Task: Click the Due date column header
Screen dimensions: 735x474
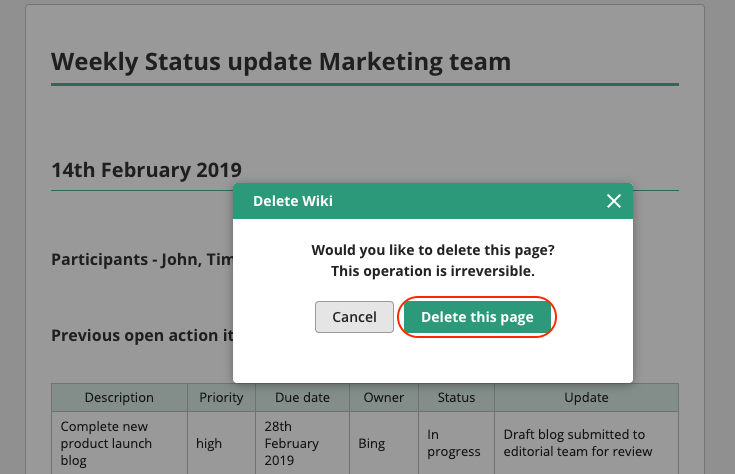Action: tap(301, 397)
